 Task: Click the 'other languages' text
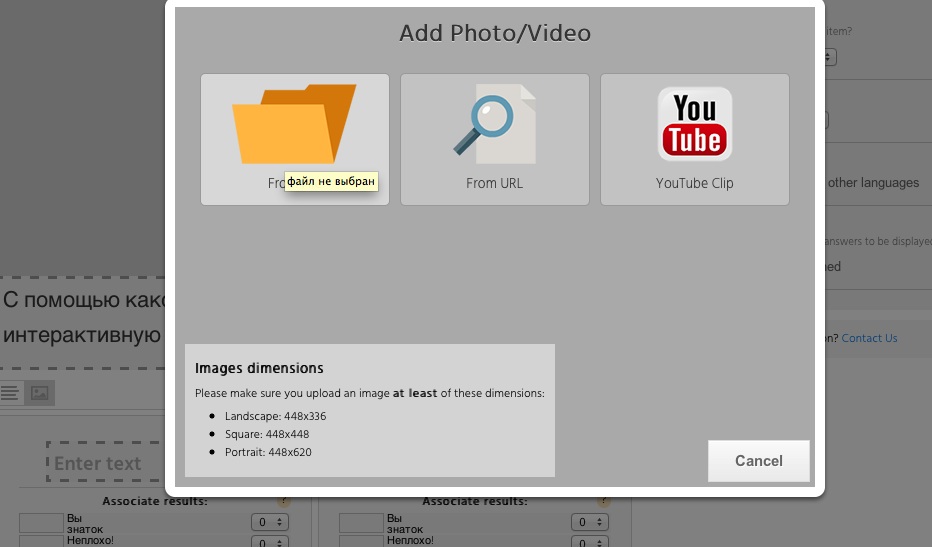coord(873,183)
